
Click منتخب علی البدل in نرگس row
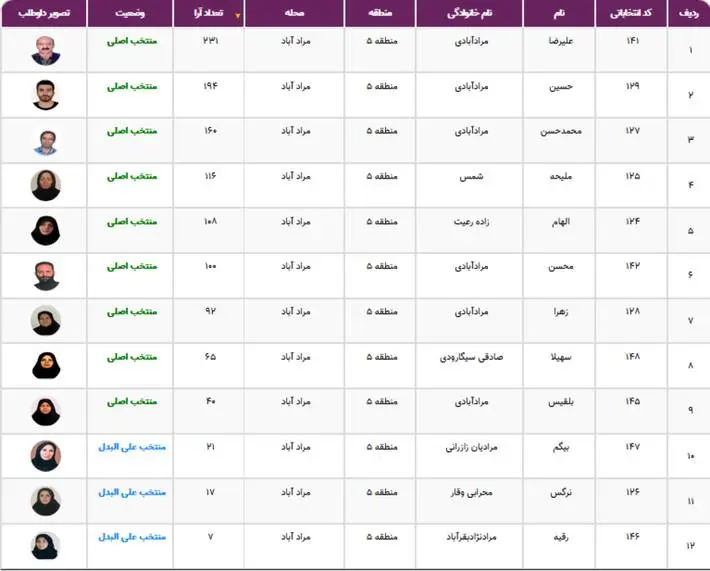coord(132,492)
